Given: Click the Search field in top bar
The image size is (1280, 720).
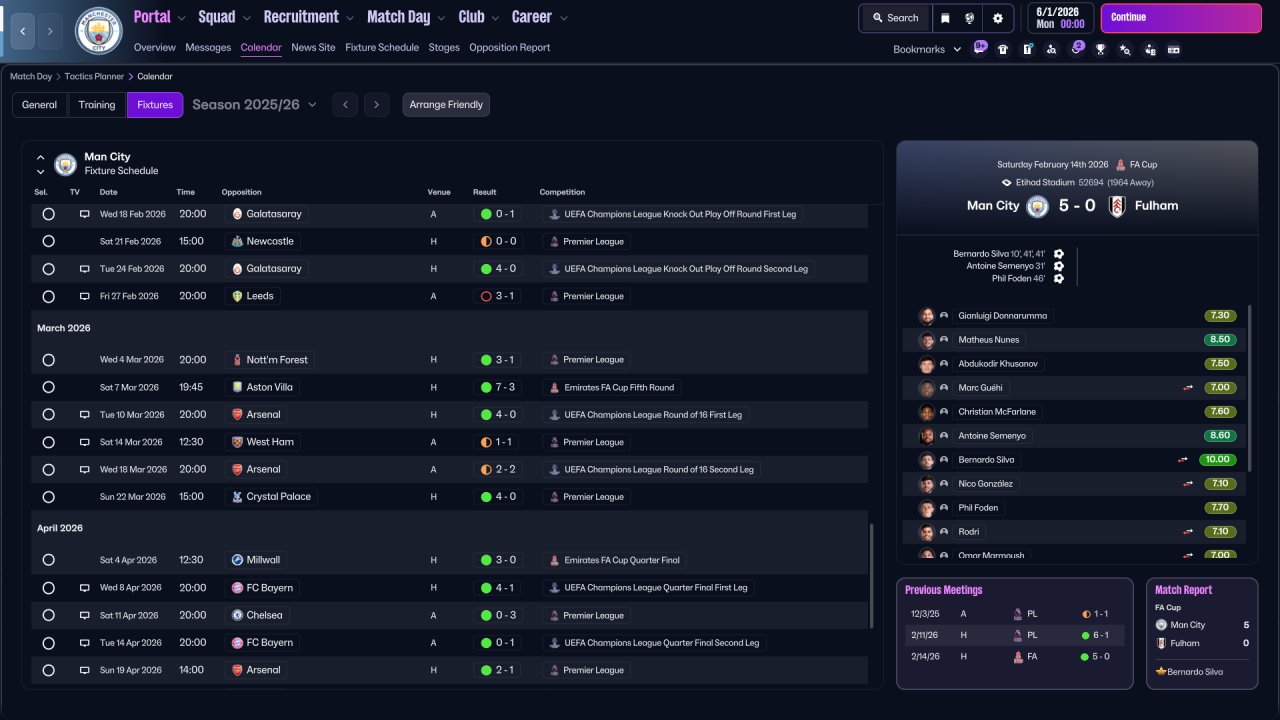Looking at the screenshot, I should point(895,18).
